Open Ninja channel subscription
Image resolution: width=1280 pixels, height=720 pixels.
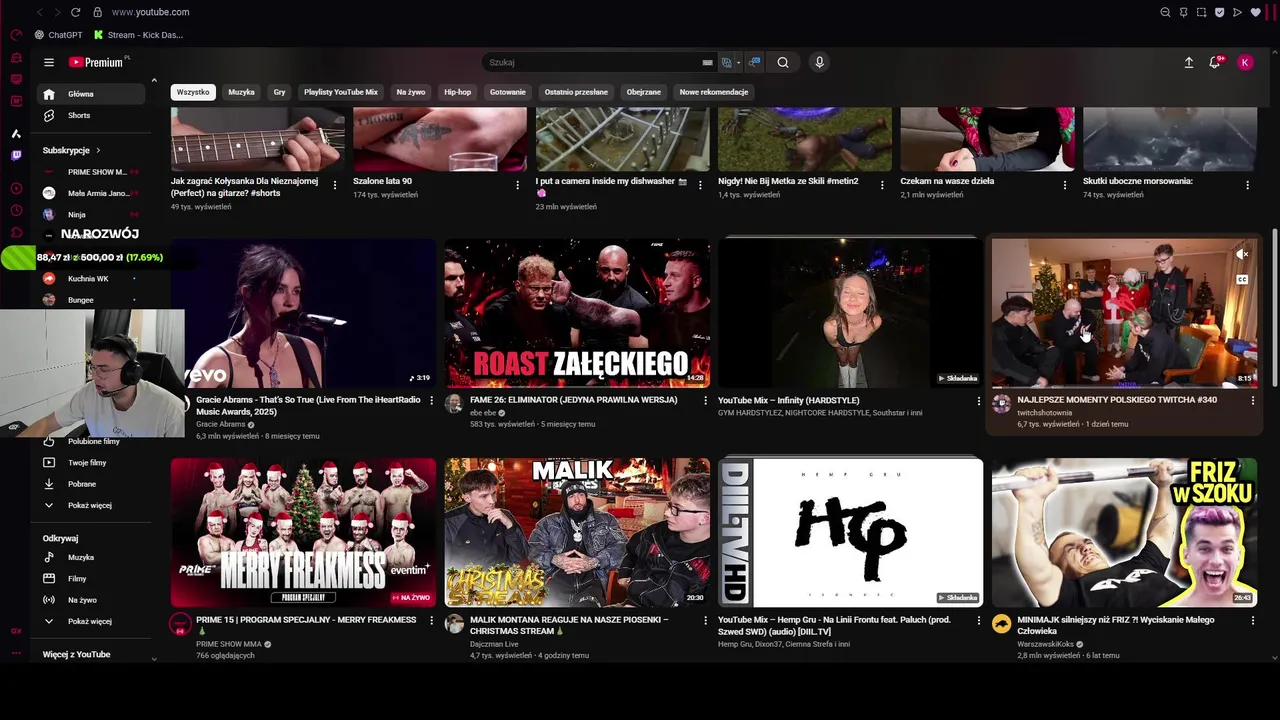[x=90, y=214]
